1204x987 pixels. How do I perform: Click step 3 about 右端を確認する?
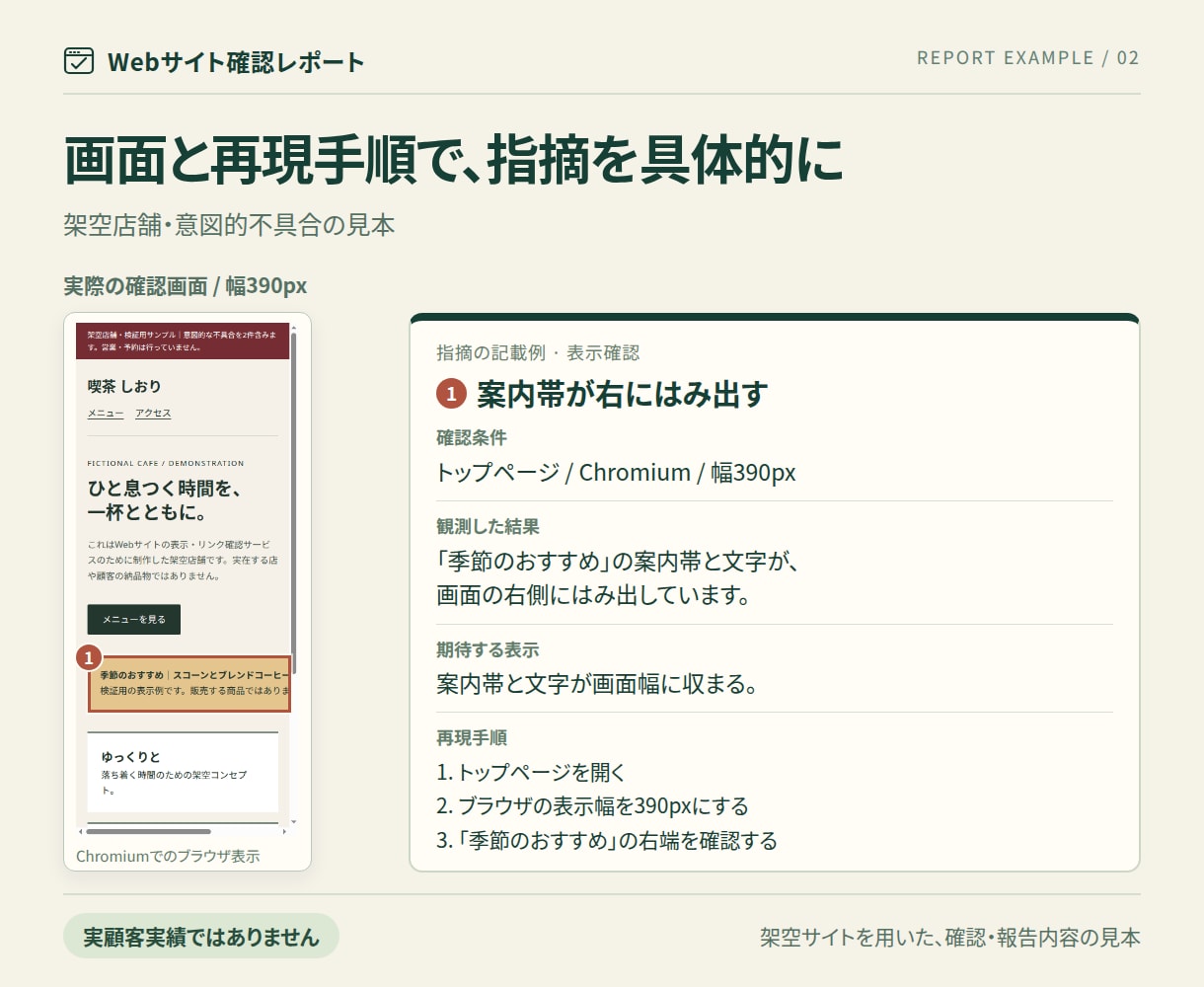[x=607, y=840]
